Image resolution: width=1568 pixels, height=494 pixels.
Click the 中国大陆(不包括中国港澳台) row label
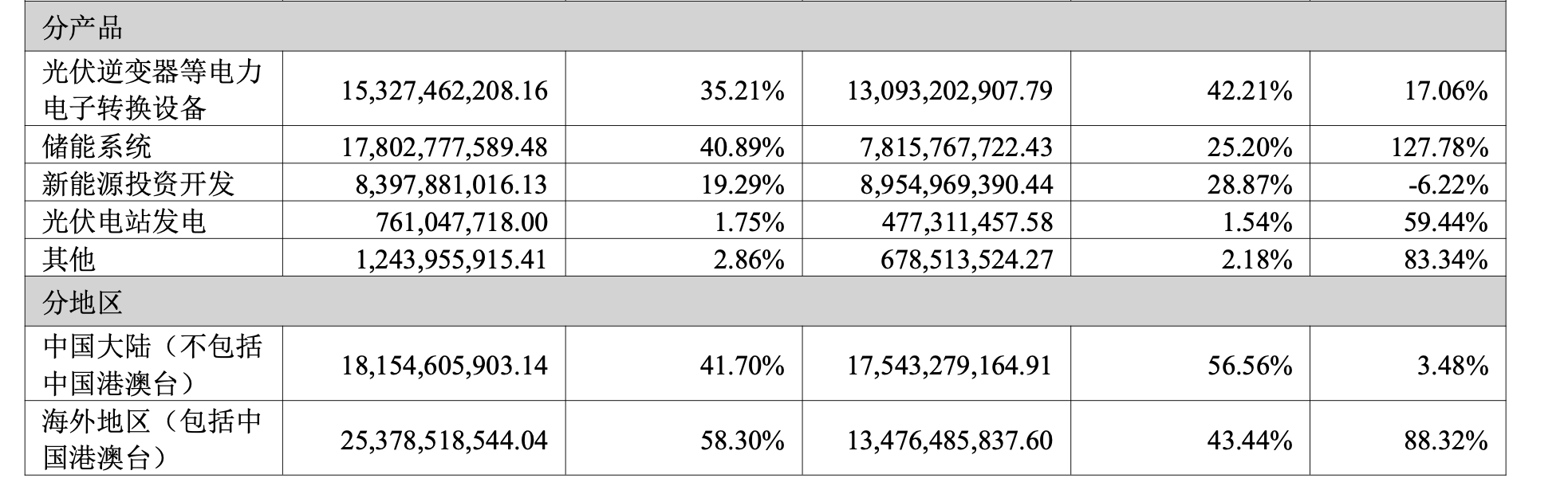tap(152, 365)
